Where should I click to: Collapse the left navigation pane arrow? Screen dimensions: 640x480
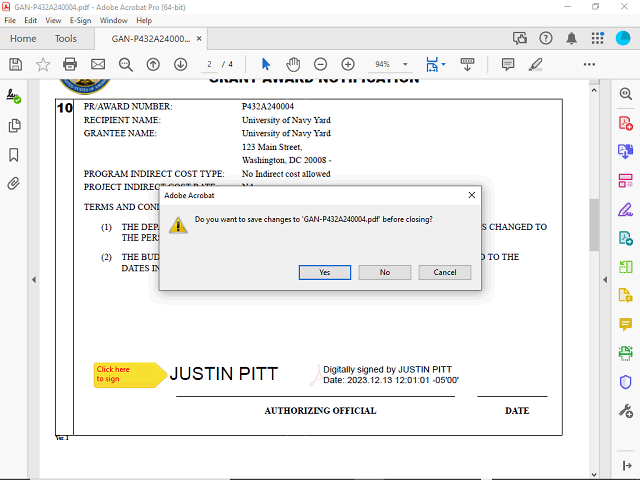34,280
